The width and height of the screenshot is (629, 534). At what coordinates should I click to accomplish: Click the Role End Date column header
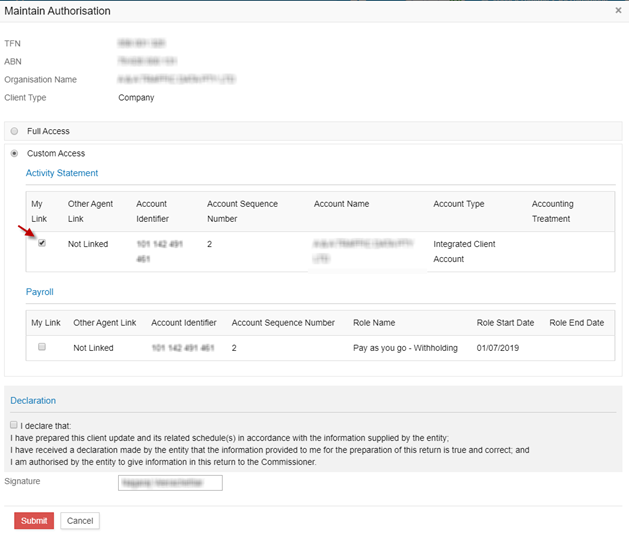(576, 323)
